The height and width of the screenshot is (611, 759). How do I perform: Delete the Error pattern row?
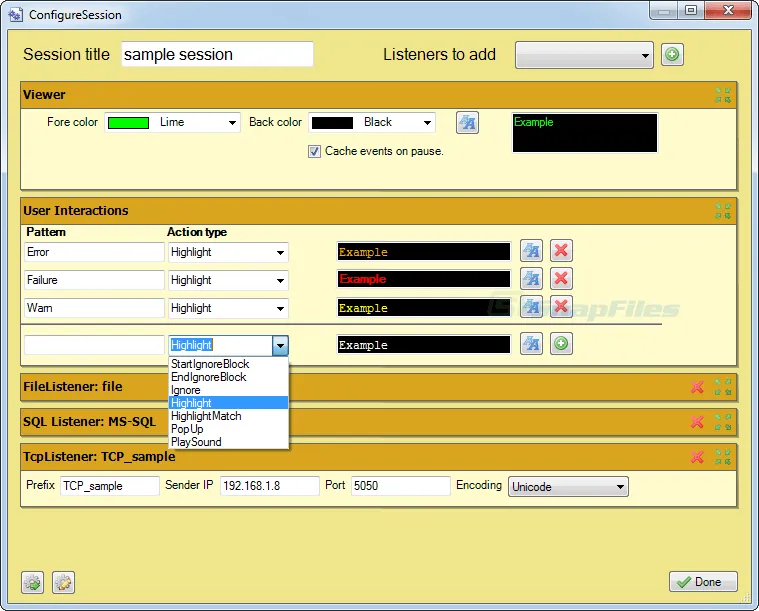point(561,251)
